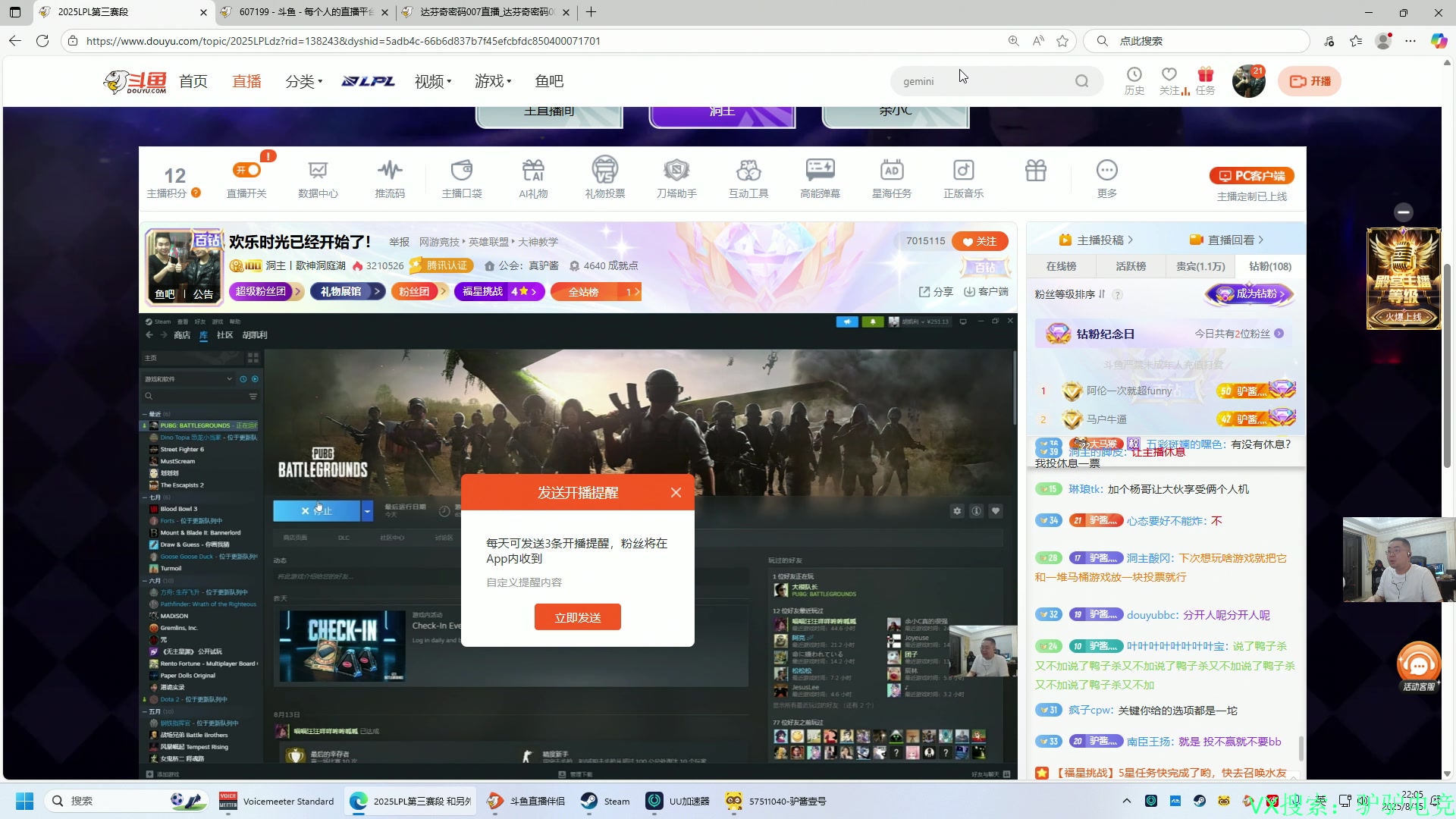
Task: Open the AI礼物 gift icon
Action: pyautogui.click(x=533, y=171)
